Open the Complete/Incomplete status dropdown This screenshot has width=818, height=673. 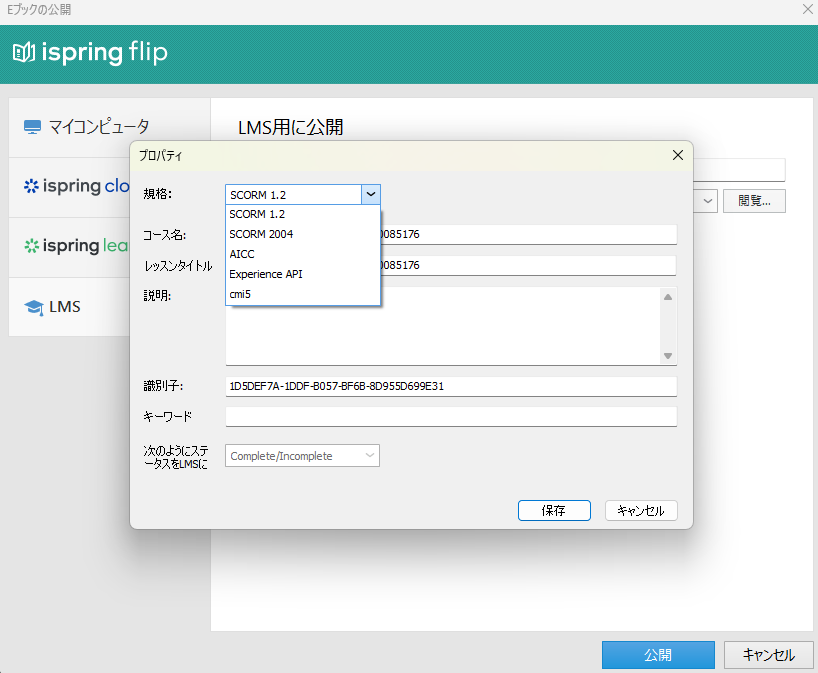(302, 456)
